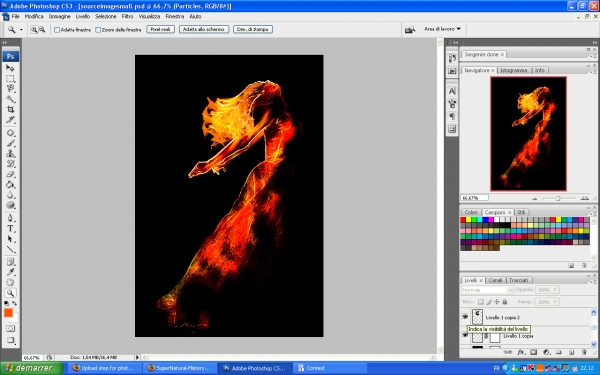Image resolution: width=600 pixels, height=375 pixels.
Task: Add a layer style with fx icon
Action: 521,352
